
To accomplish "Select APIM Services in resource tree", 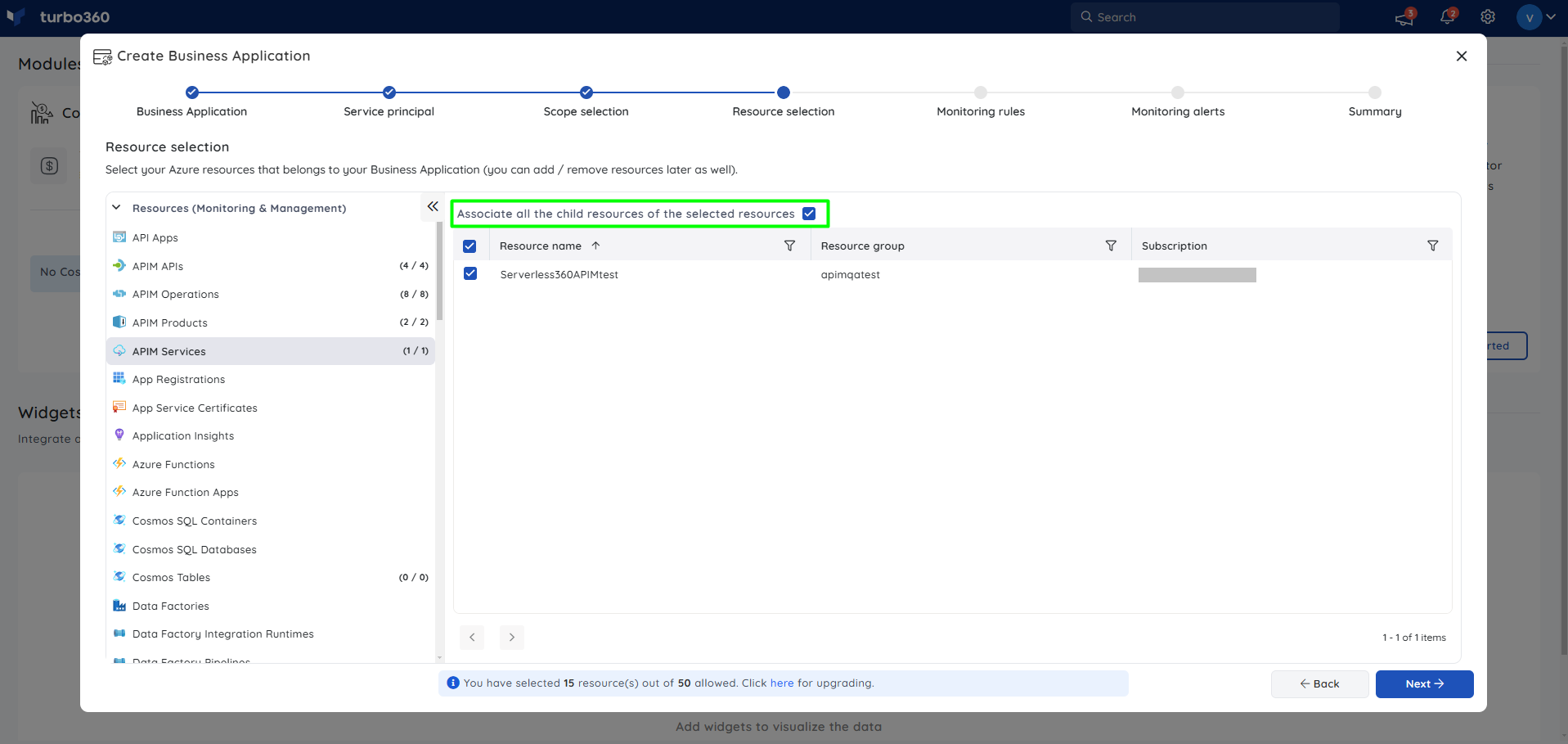I will coord(271,351).
